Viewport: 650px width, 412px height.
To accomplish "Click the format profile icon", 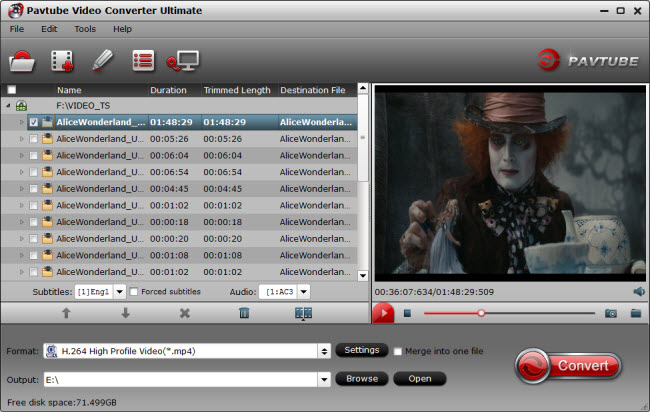I will point(52,351).
